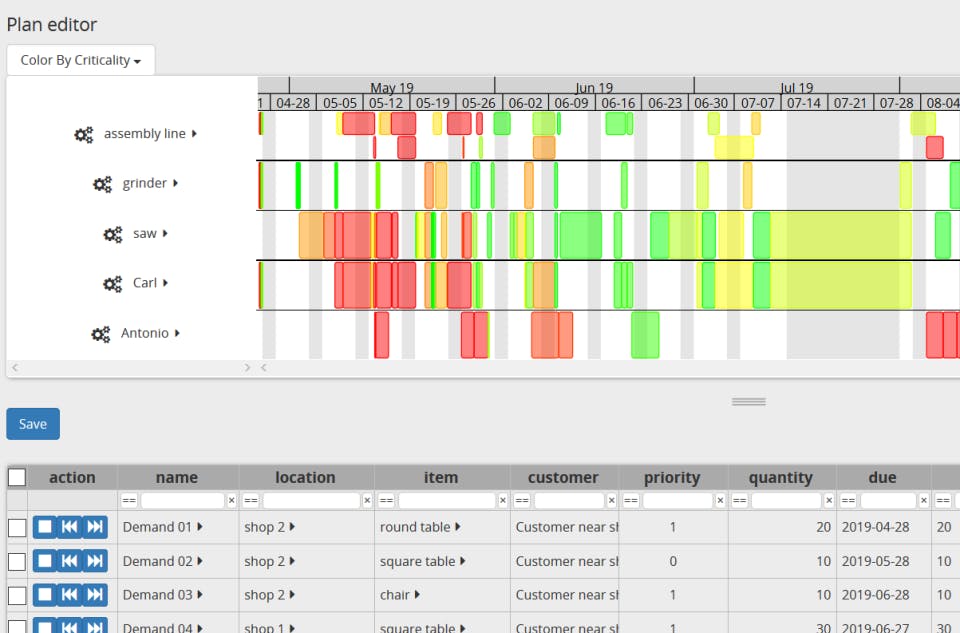Viewport: 960px width, 633px height.
Task: Expand the saw resource arrow
Action: pyautogui.click(x=165, y=233)
